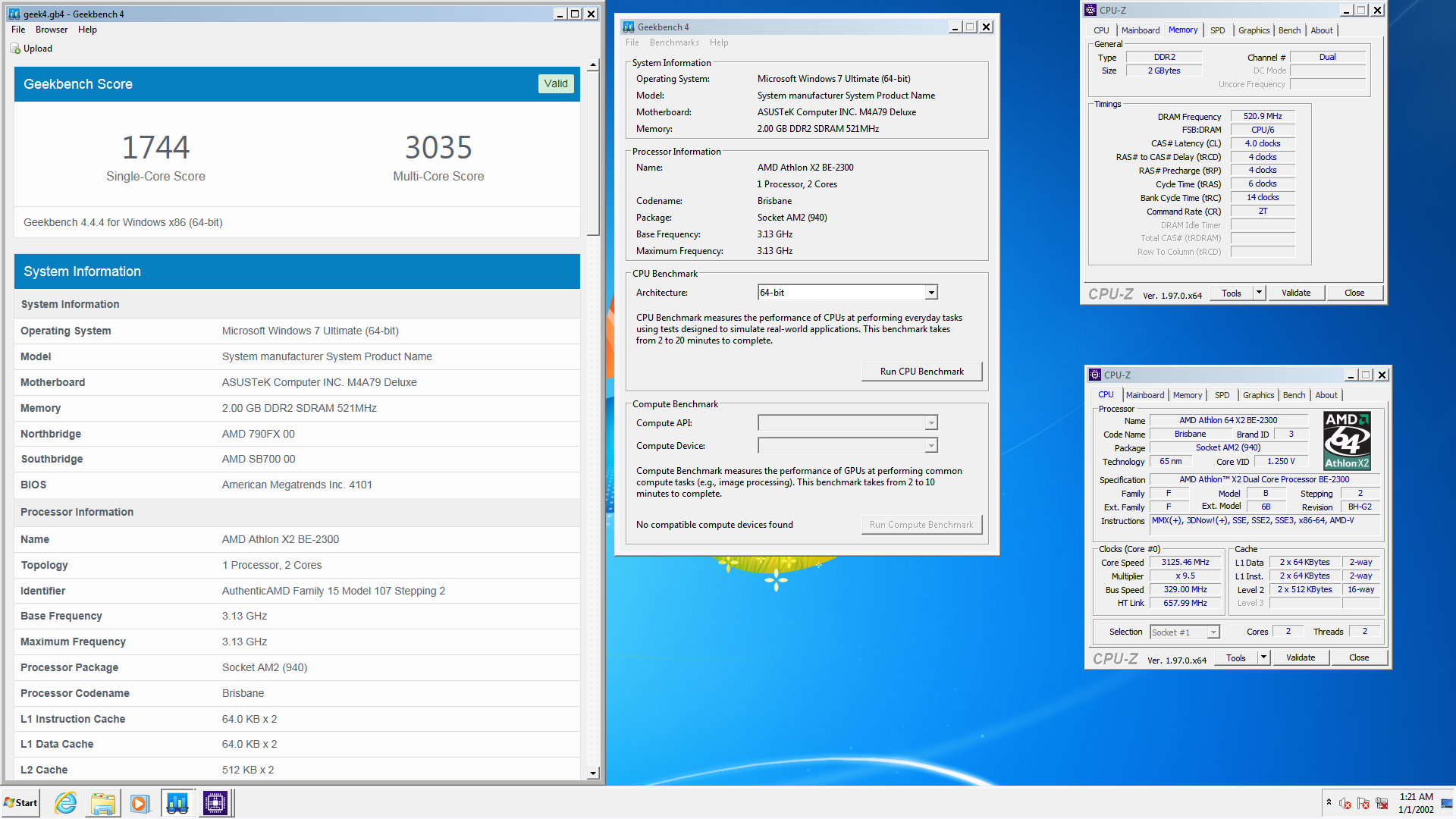Click the multi-core score 3035
1456x819 pixels.
(x=438, y=147)
